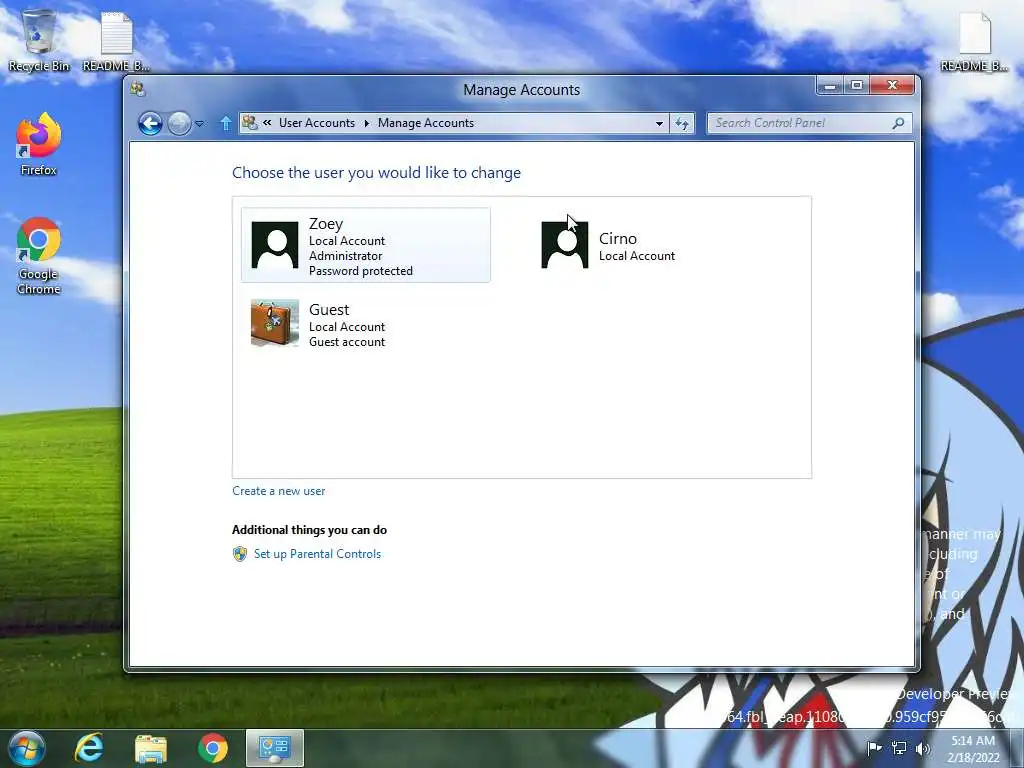Click the search magnifier icon
1024x768 pixels.
click(x=899, y=123)
